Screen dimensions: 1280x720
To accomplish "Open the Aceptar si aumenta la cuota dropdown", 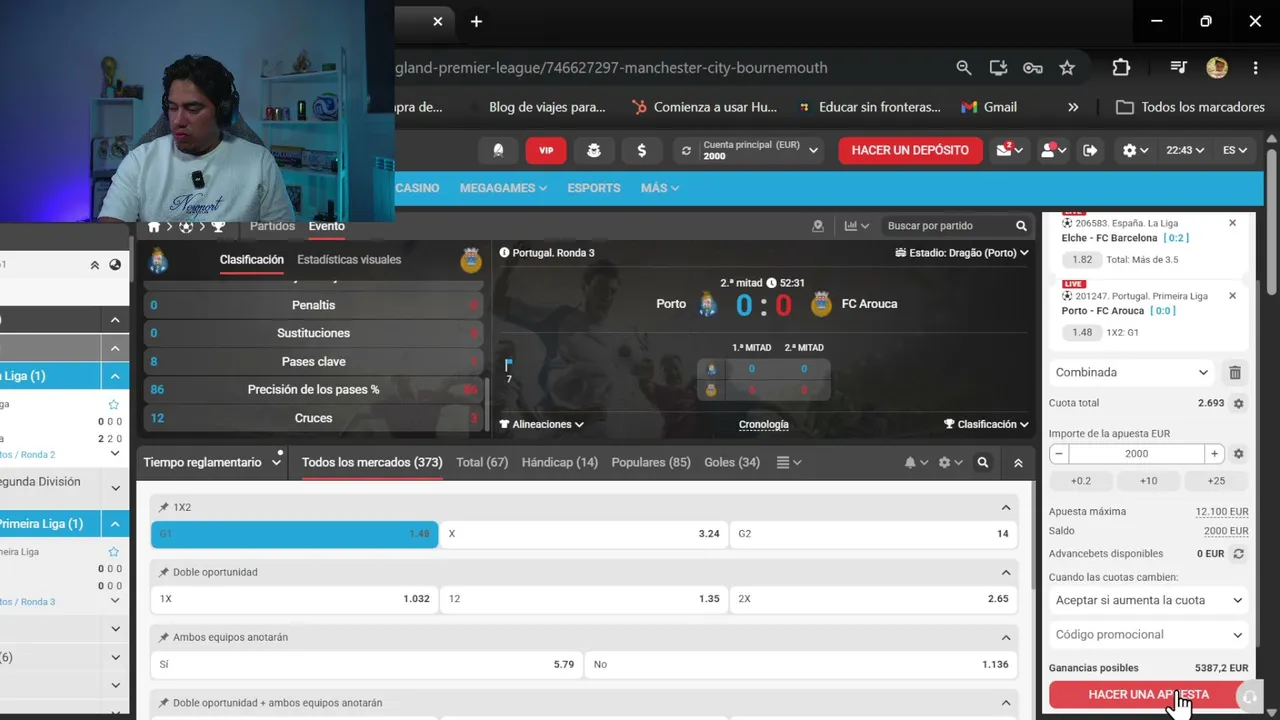I will 1149,600.
